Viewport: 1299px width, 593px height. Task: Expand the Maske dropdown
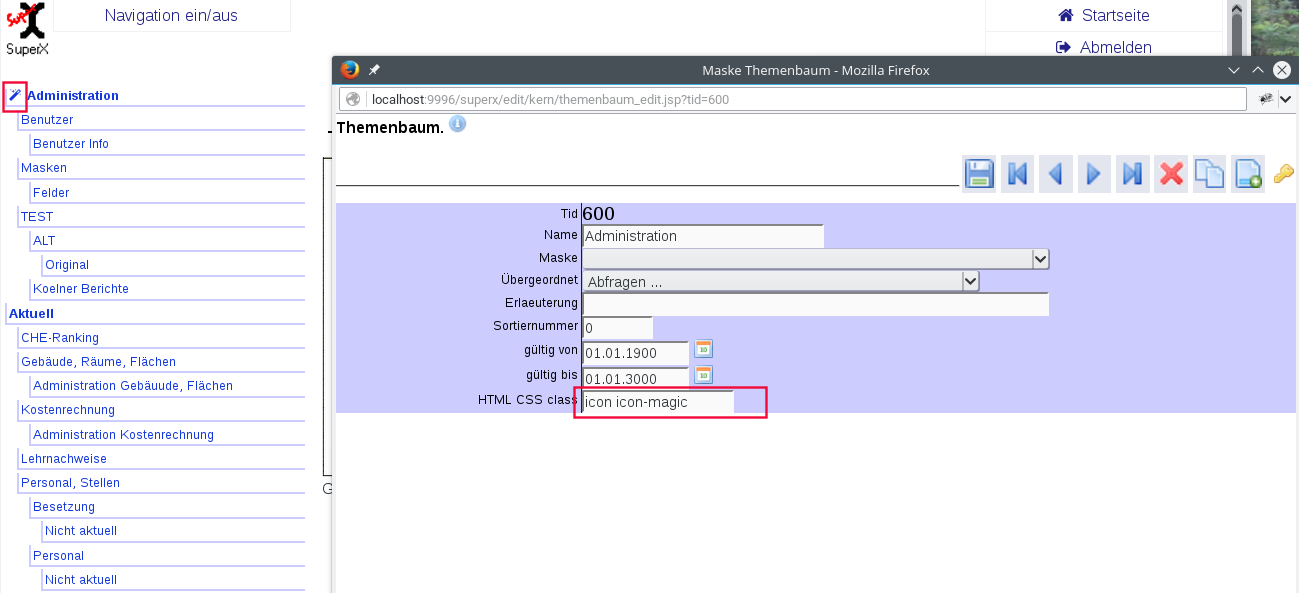click(1040, 259)
